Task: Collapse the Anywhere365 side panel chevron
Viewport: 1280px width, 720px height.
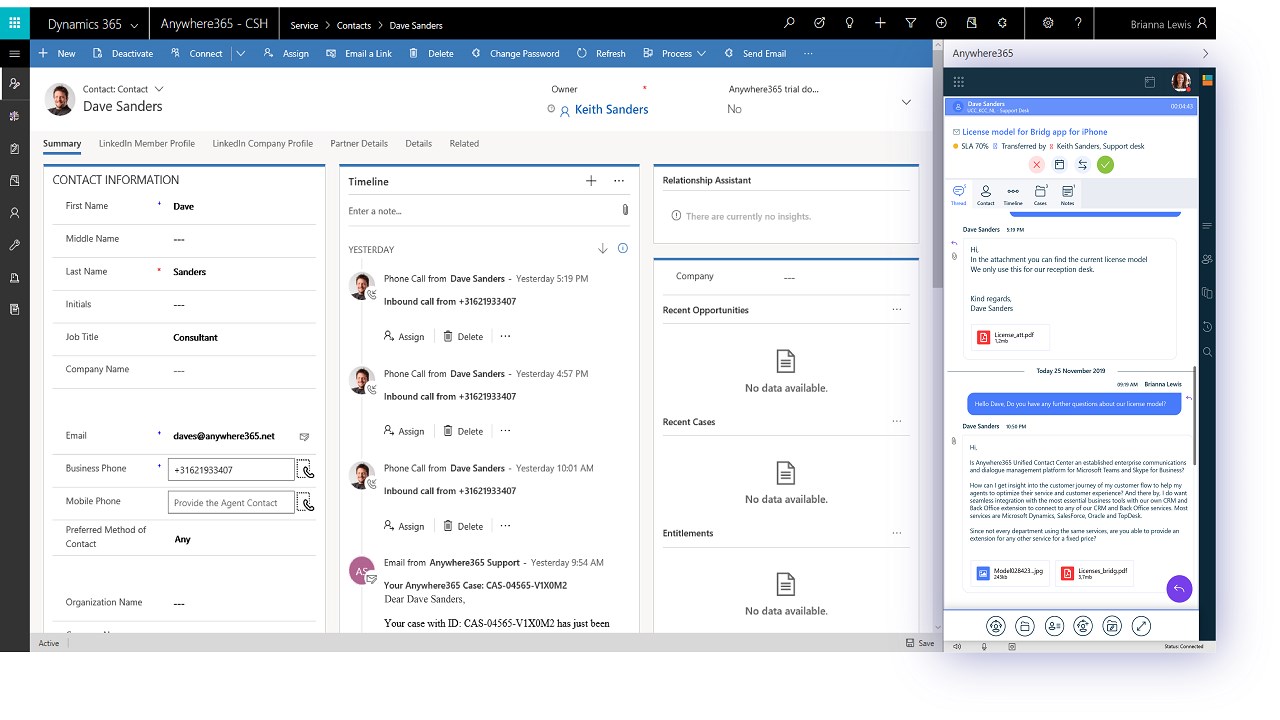Action: tap(1206, 54)
